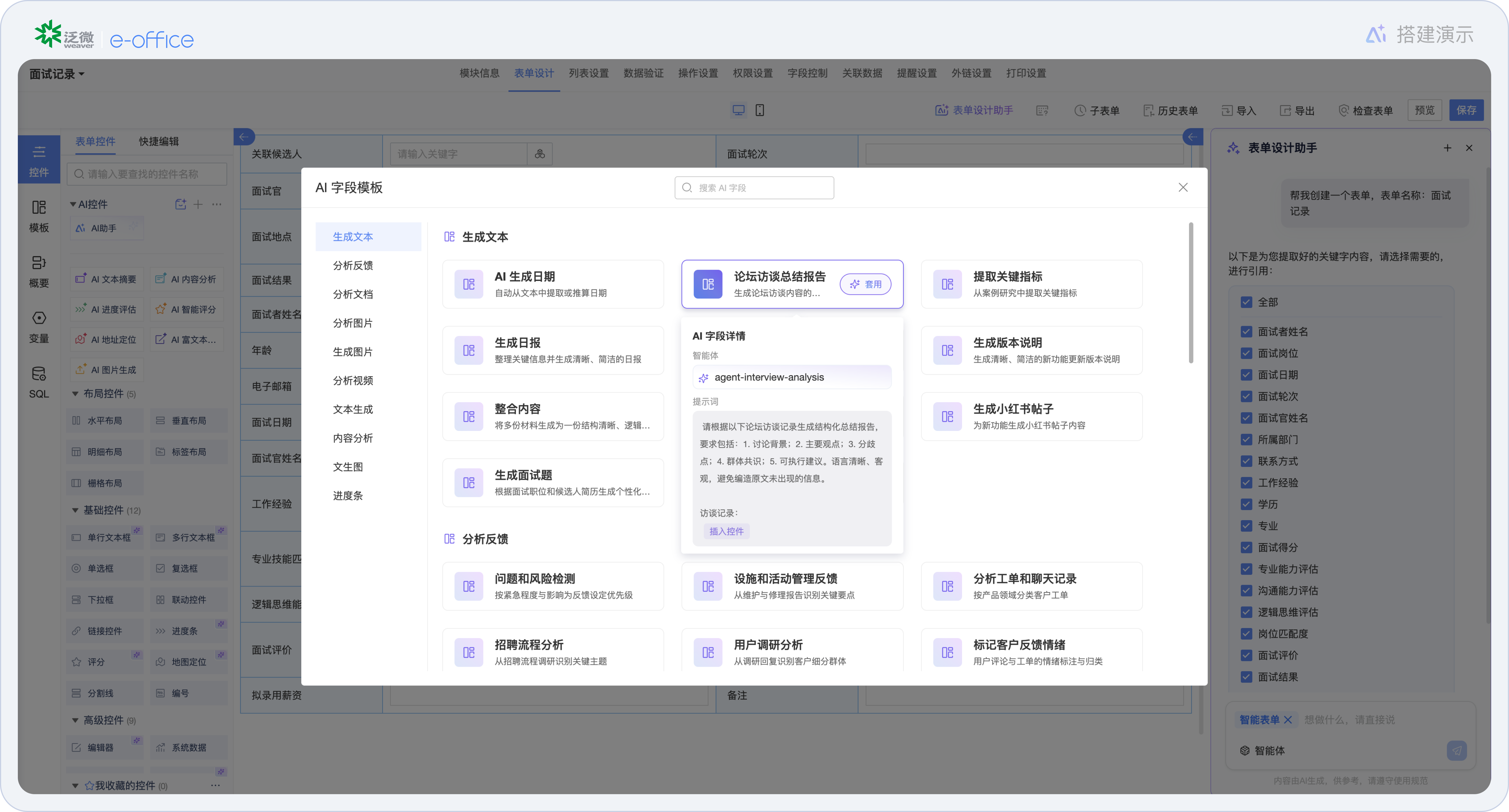Click the agent-interview-analysis agent field

791,377
